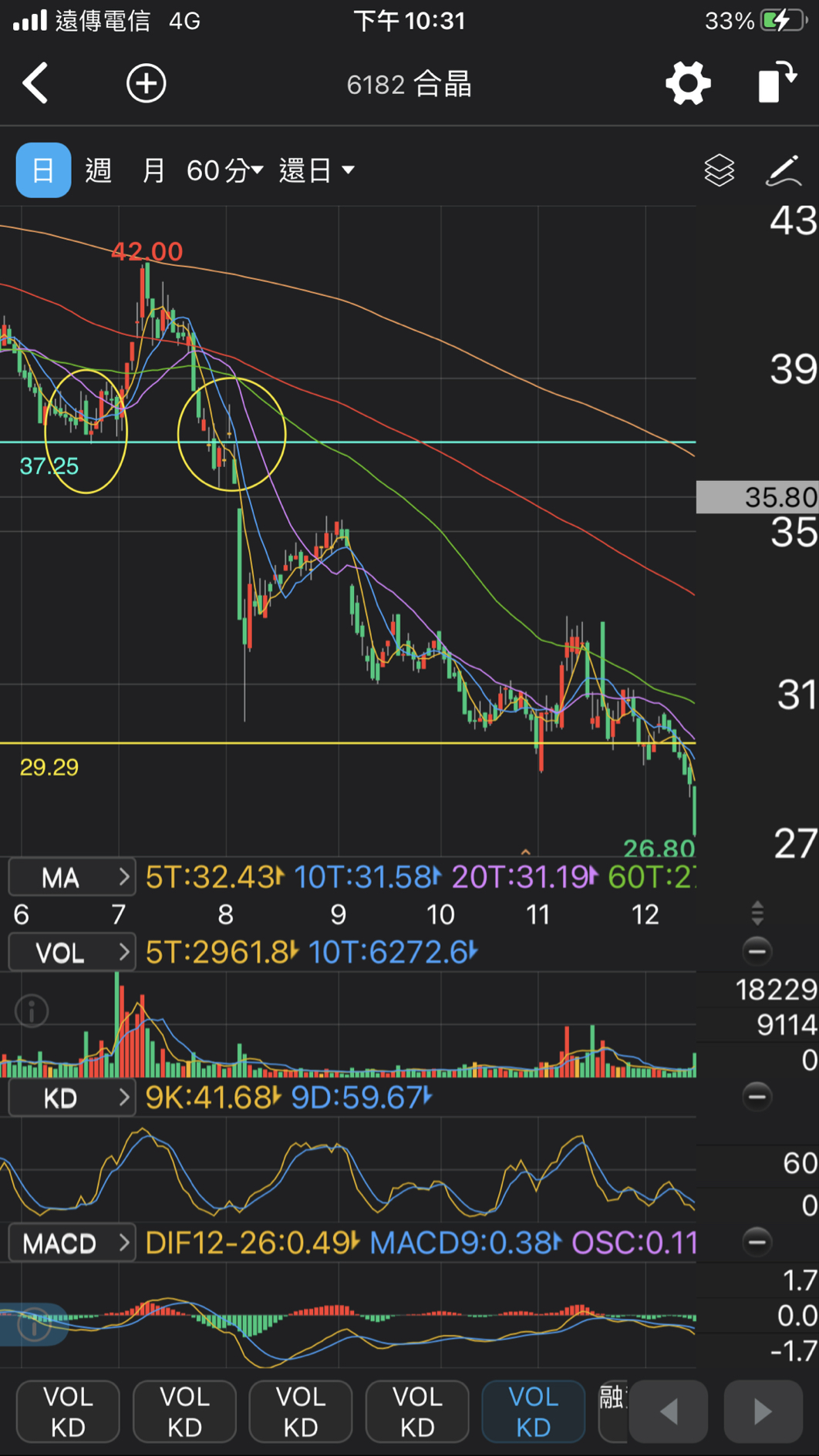The width and height of the screenshot is (819, 1456).
Task: Expand the MA indicator selector
Action: click(72, 877)
